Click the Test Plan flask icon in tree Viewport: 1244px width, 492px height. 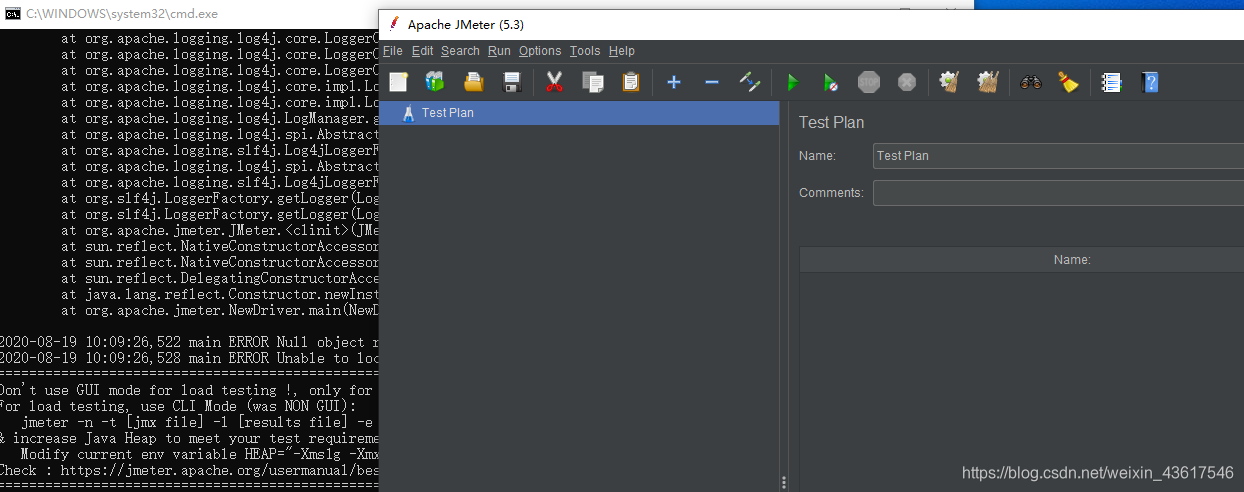point(408,113)
